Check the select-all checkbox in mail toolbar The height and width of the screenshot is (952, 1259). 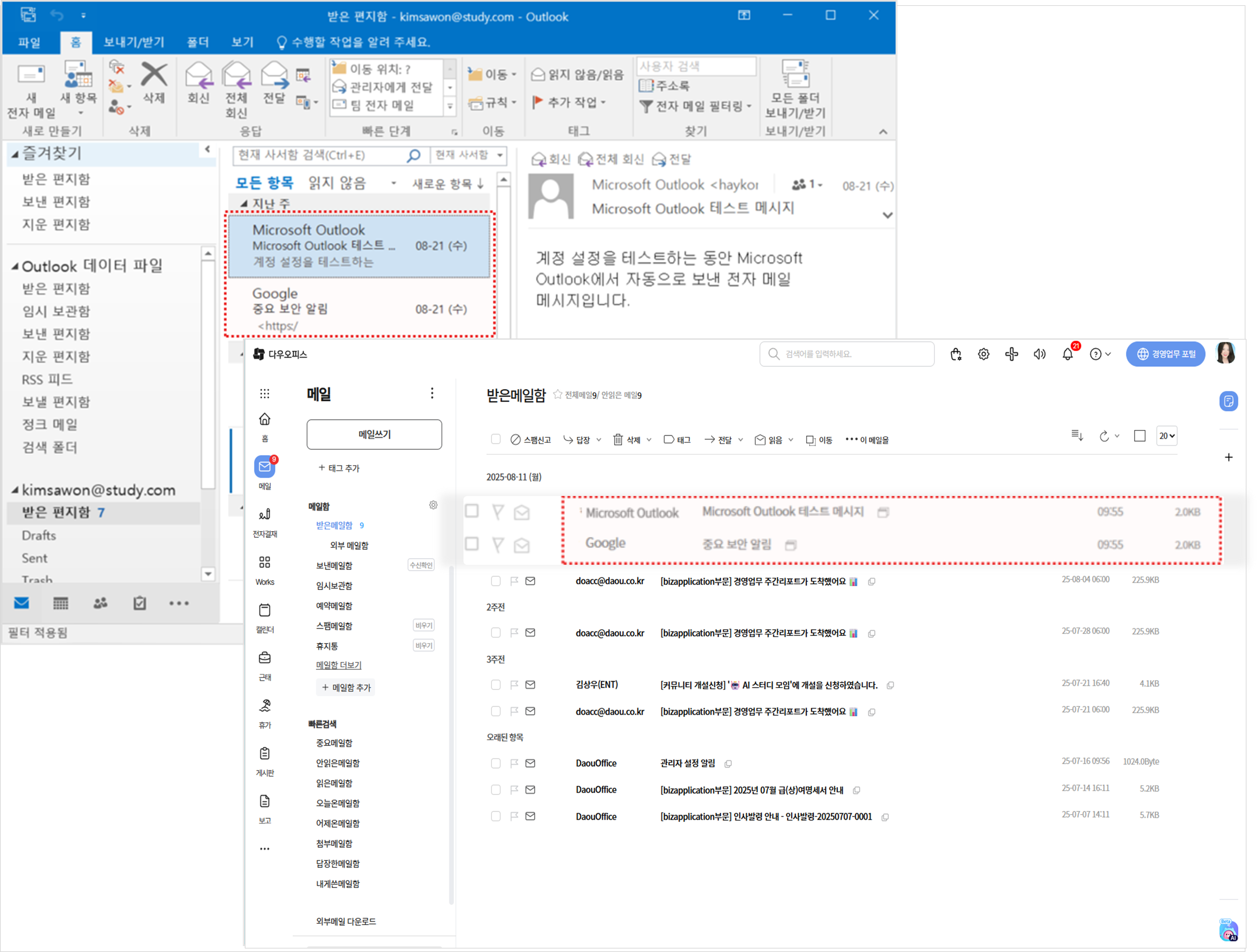pos(495,439)
